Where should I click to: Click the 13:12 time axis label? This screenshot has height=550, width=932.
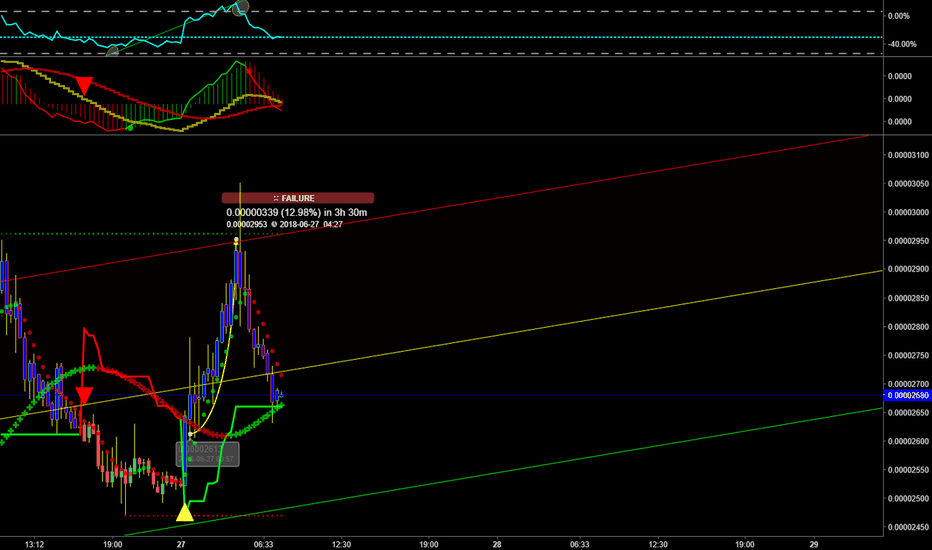34,544
